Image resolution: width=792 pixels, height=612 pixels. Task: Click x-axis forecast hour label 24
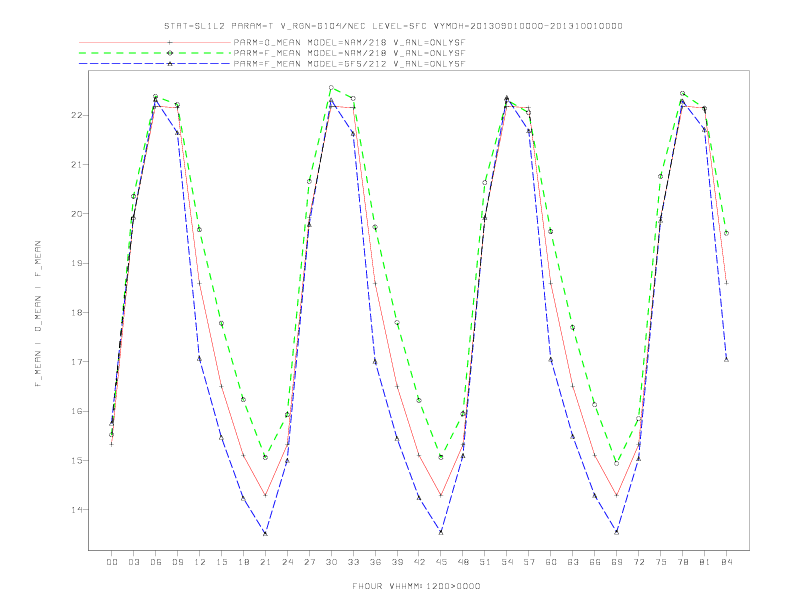(x=287, y=562)
